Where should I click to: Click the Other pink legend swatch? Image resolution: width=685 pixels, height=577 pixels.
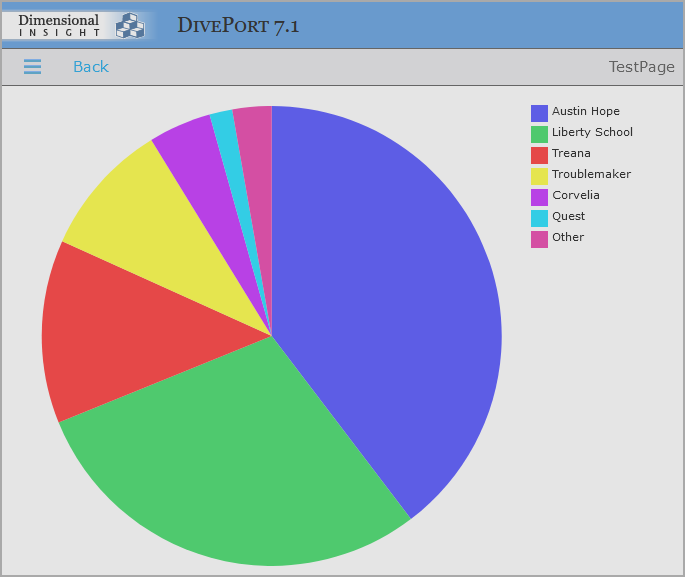[539, 238]
